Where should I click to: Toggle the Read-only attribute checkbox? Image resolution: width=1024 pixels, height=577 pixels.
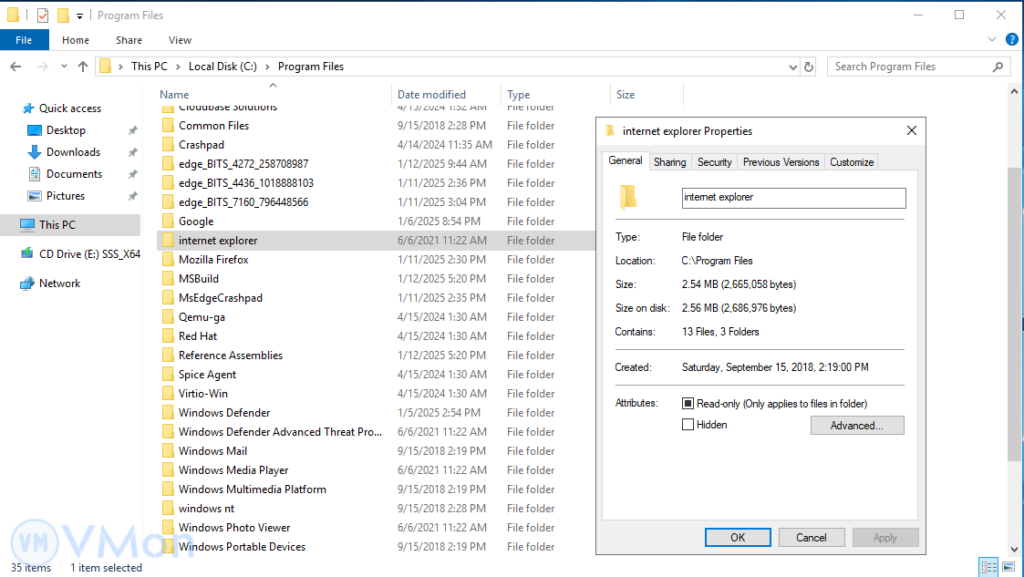pyautogui.click(x=687, y=403)
